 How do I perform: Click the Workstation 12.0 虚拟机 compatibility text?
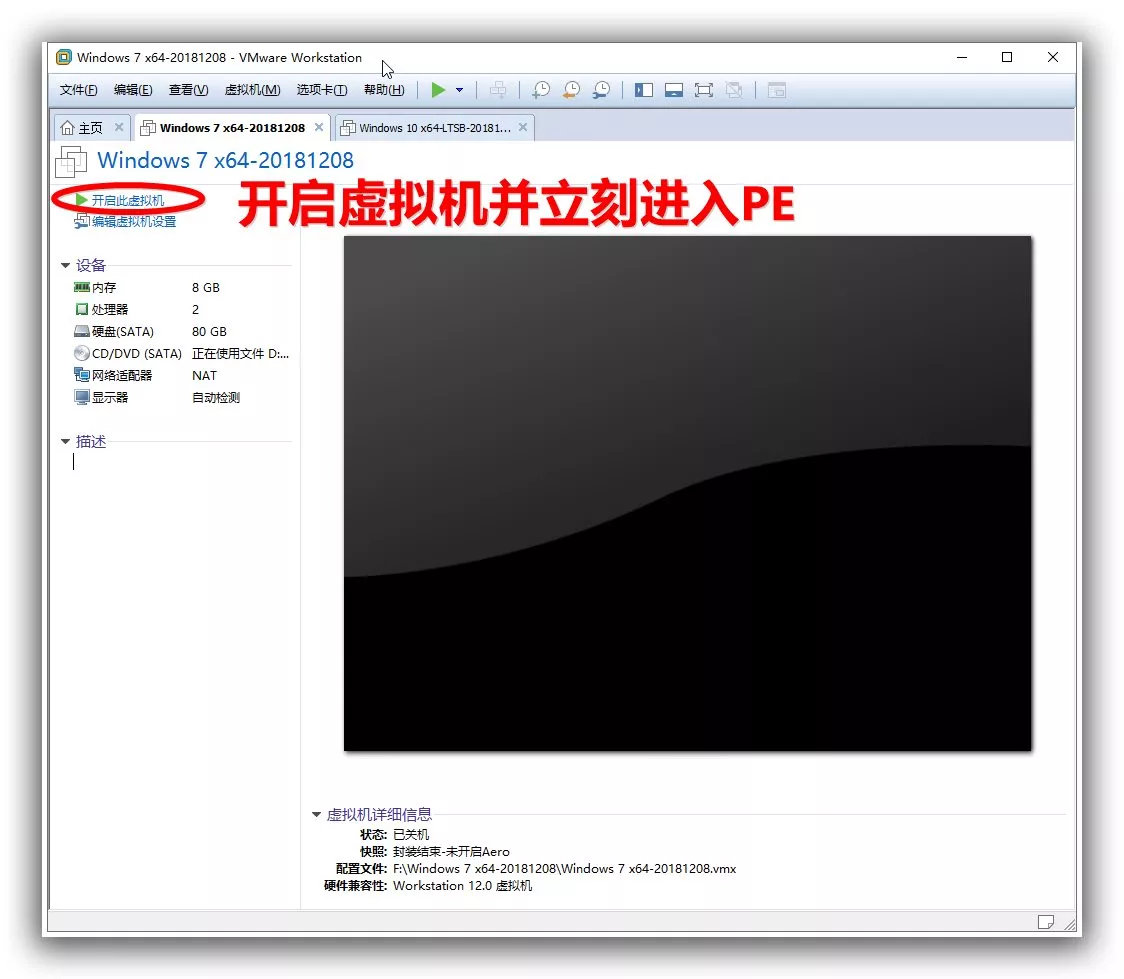[x=462, y=886]
